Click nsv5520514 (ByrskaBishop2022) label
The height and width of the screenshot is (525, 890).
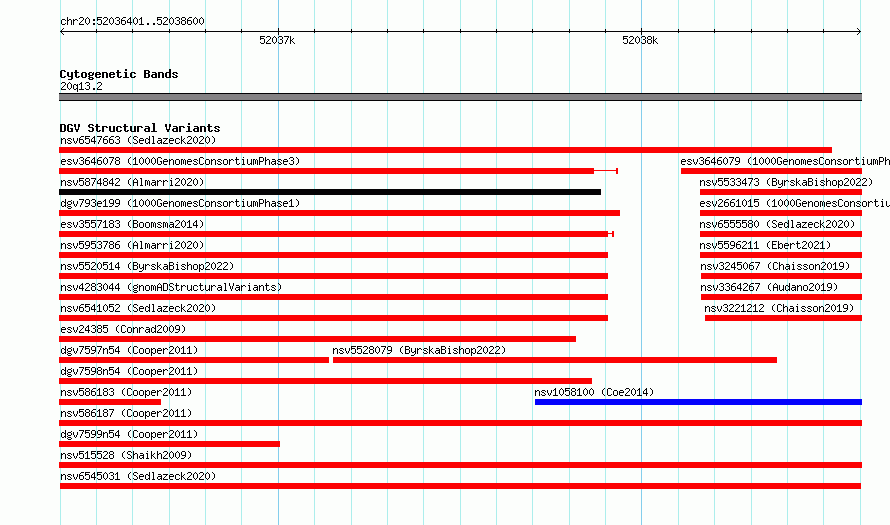click(147, 266)
